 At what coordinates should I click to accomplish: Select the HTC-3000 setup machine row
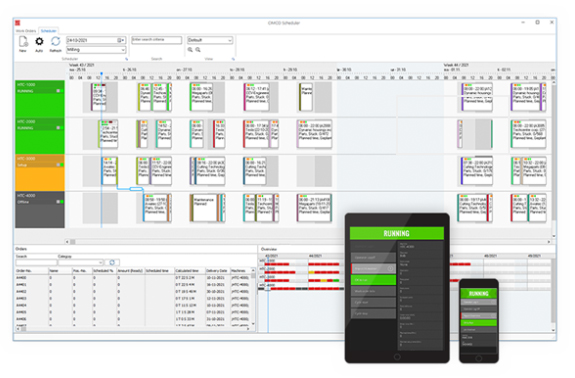click(40, 173)
